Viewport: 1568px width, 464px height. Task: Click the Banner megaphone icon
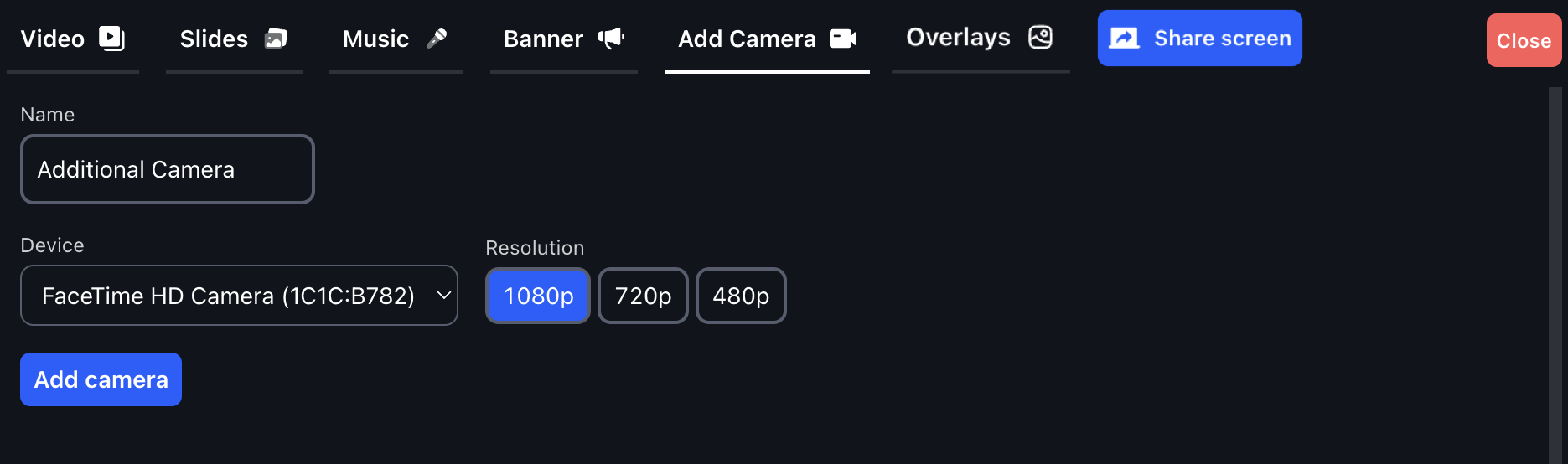tap(611, 39)
